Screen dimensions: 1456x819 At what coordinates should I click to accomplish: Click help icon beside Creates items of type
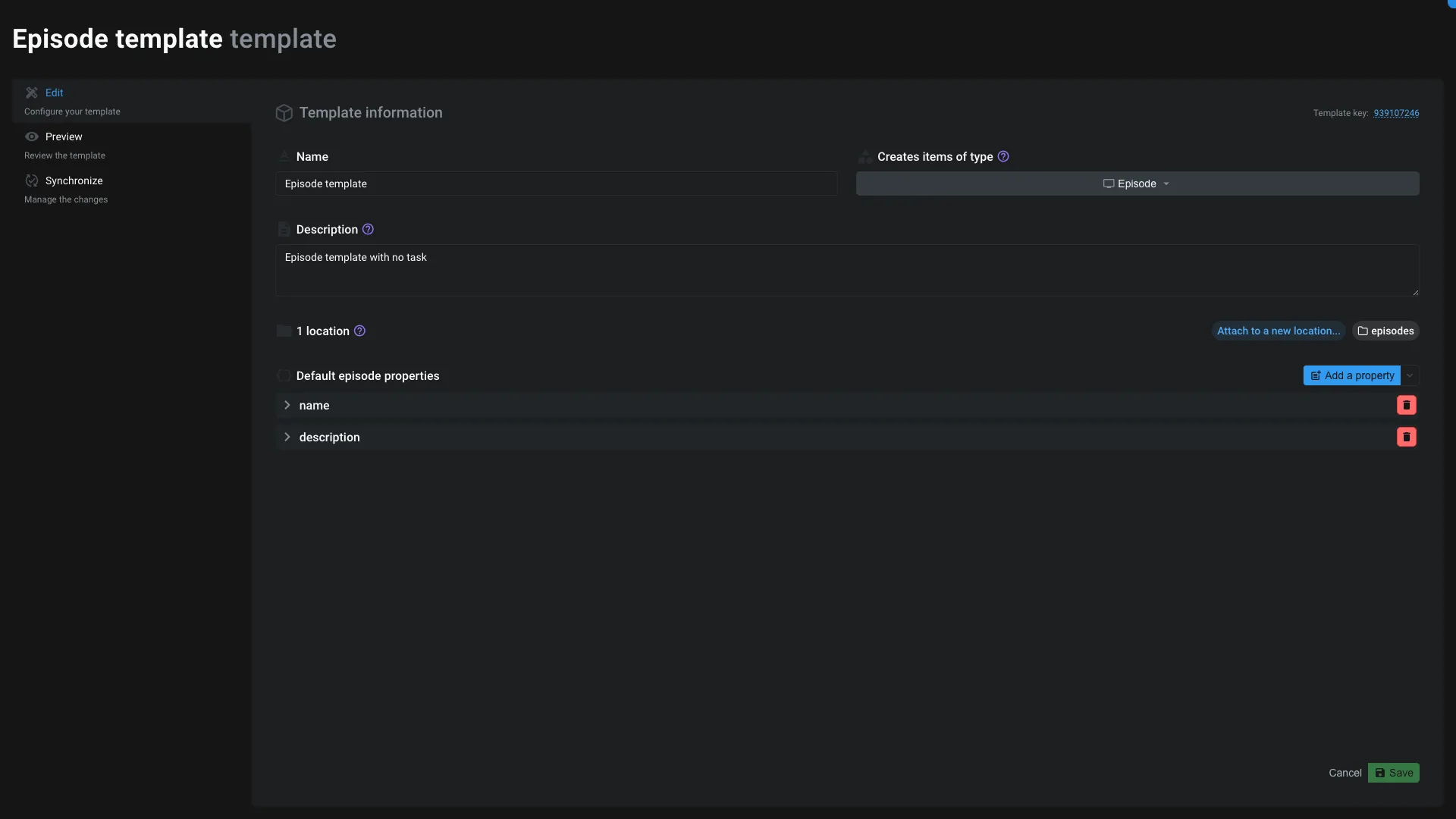click(1003, 156)
